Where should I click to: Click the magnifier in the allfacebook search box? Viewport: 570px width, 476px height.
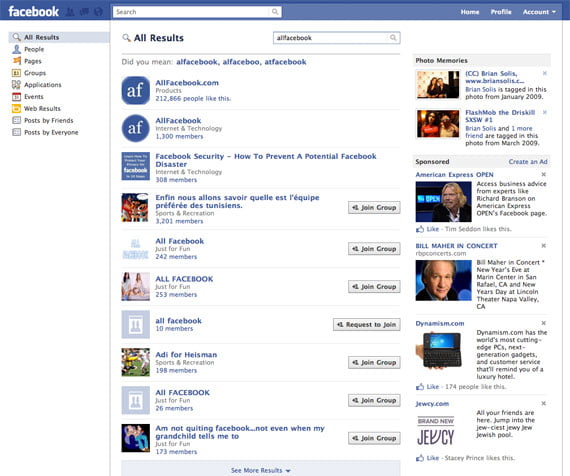pos(393,38)
